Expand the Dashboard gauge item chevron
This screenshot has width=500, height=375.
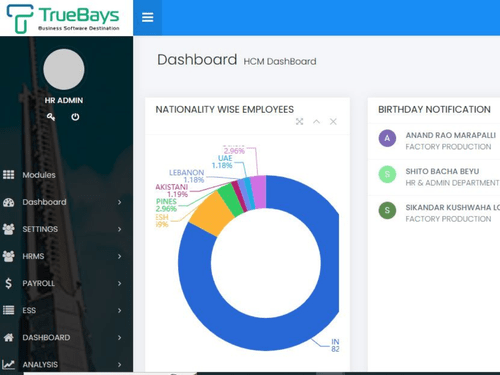click(119, 202)
